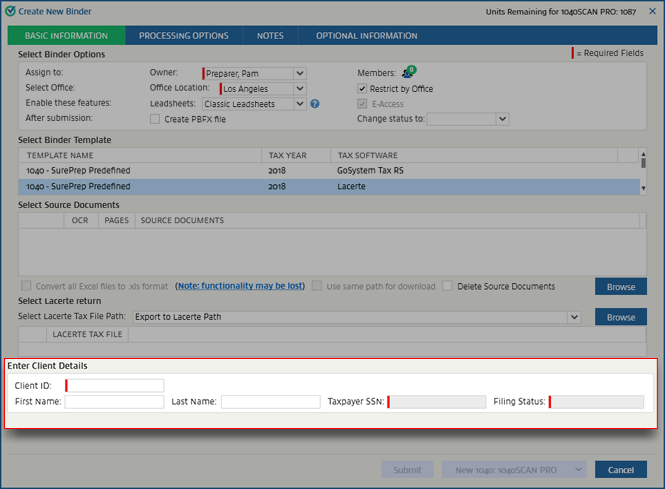Screen dimensions: 665x489
Task: Click the TEMPLATE NAME column header
Action: (x=140, y=155)
